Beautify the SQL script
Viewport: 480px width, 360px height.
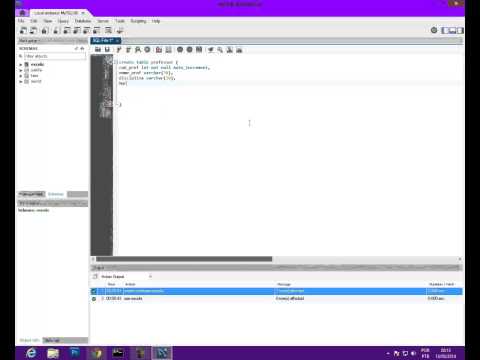[211, 50]
